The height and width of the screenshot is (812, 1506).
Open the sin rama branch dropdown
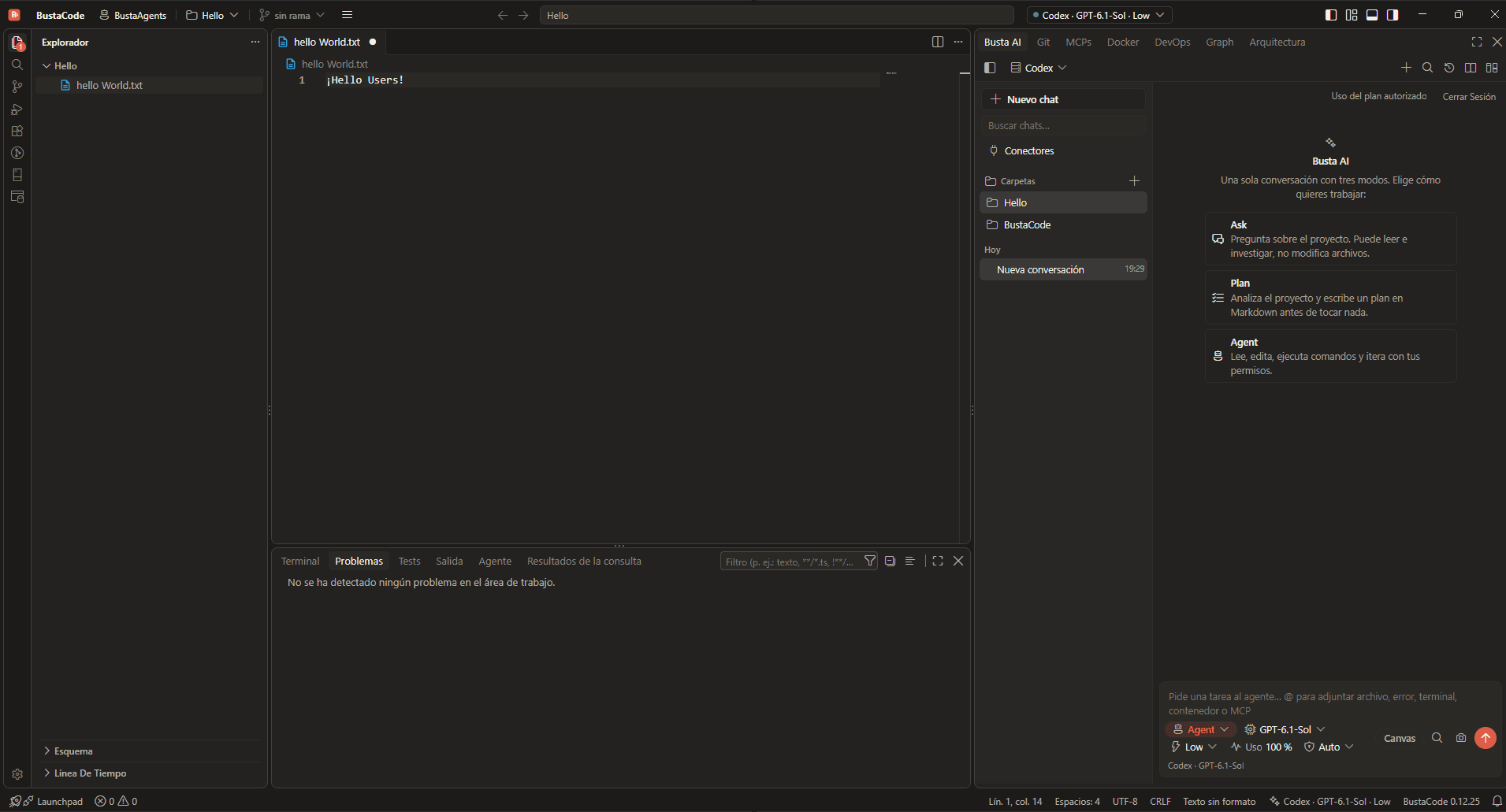(x=292, y=15)
